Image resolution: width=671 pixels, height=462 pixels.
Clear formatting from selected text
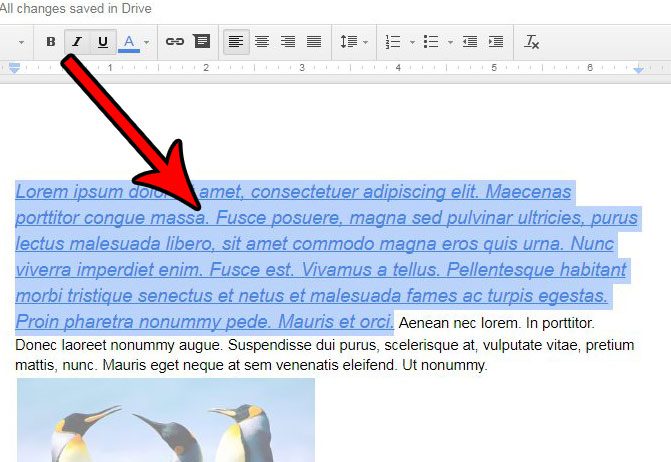coord(532,42)
